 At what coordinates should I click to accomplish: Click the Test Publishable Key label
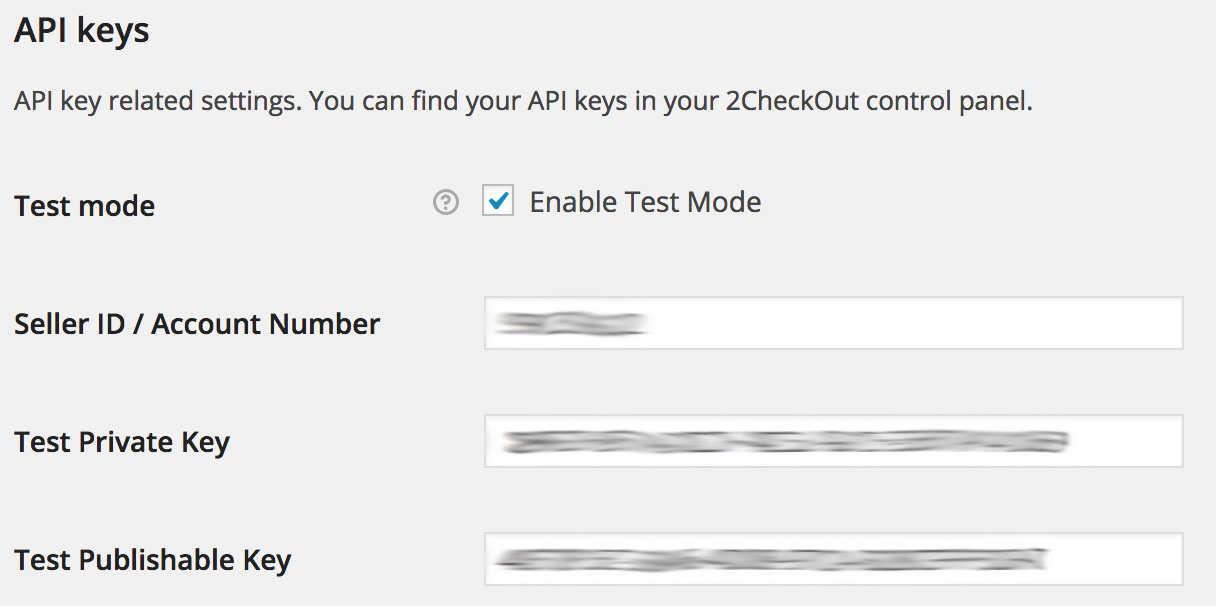[152, 559]
